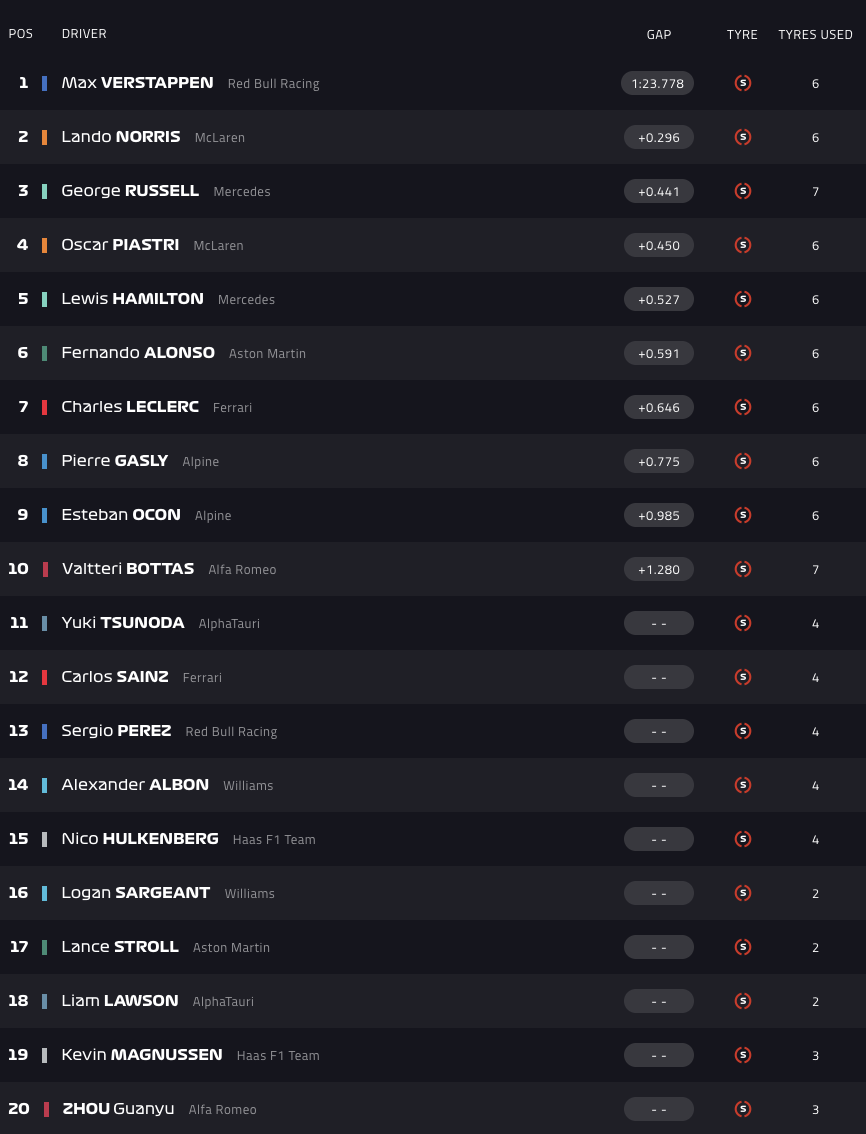Click the TYRES USED column header
Viewport: 866px width, 1134px height.
(x=815, y=34)
